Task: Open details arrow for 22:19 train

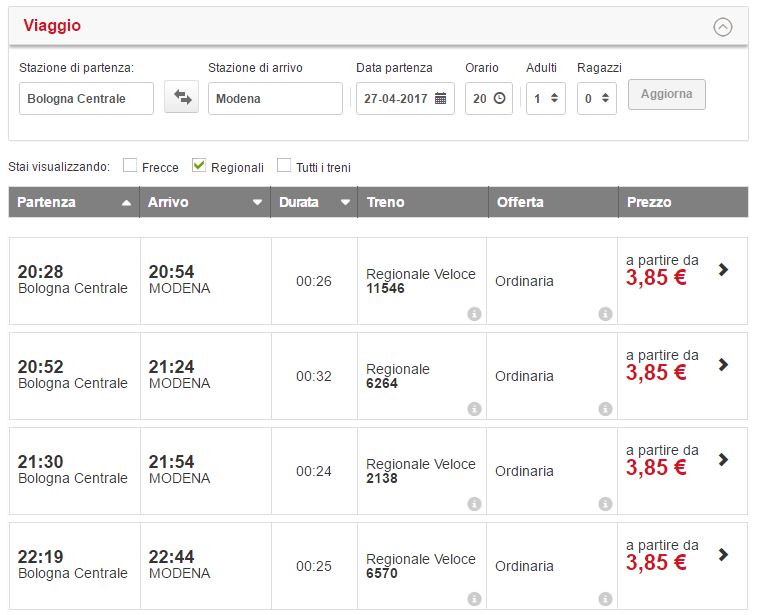Action: pos(724,555)
